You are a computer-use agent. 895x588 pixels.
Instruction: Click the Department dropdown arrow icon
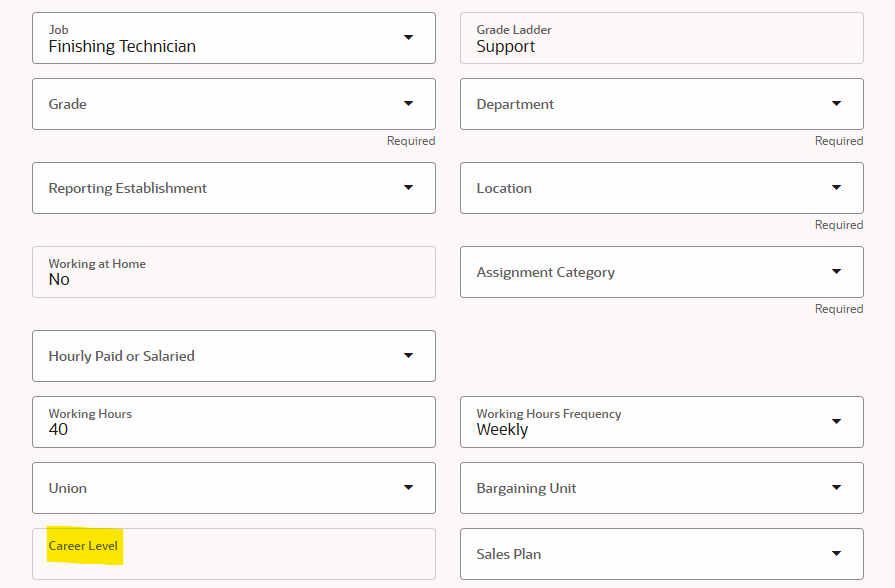(x=837, y=103)
